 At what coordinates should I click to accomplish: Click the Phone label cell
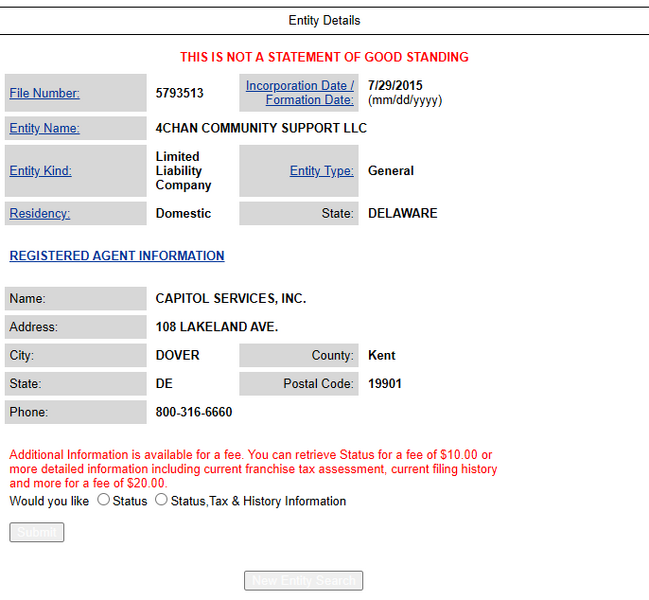pyautogui.click(x=76, y=412)
